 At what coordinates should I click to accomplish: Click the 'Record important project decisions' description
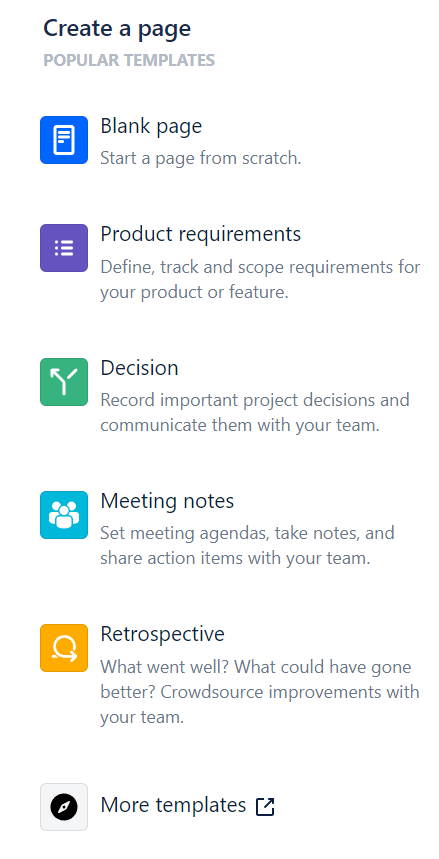click(255, 413)
